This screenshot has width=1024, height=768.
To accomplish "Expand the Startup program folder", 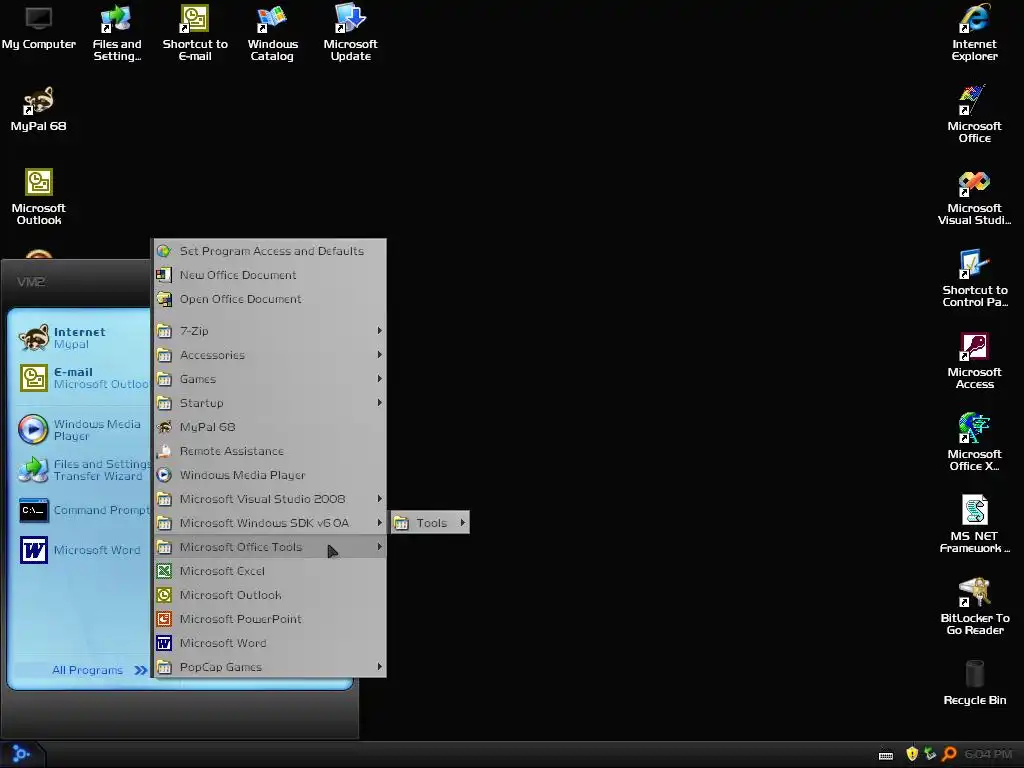I will click(x=270, y=403).
